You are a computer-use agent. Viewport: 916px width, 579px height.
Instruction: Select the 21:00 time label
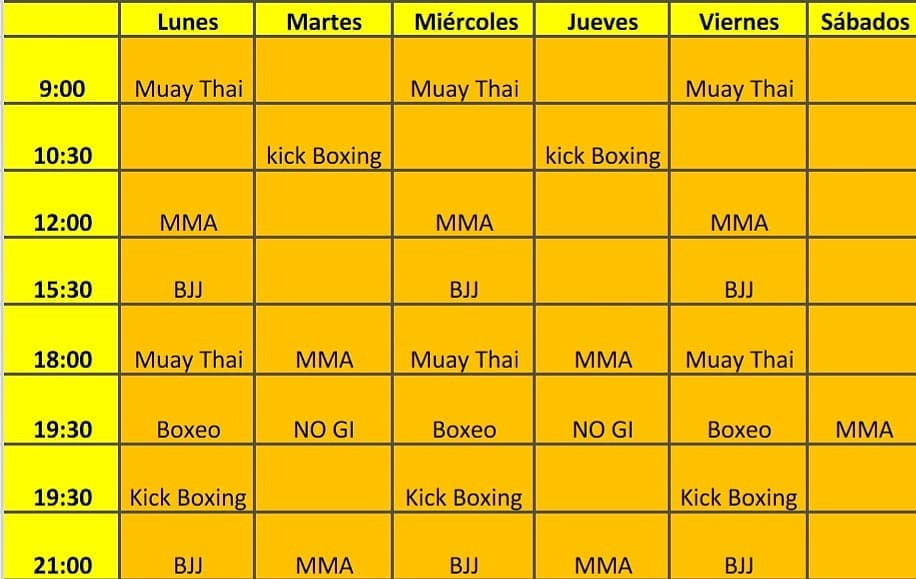62,566
